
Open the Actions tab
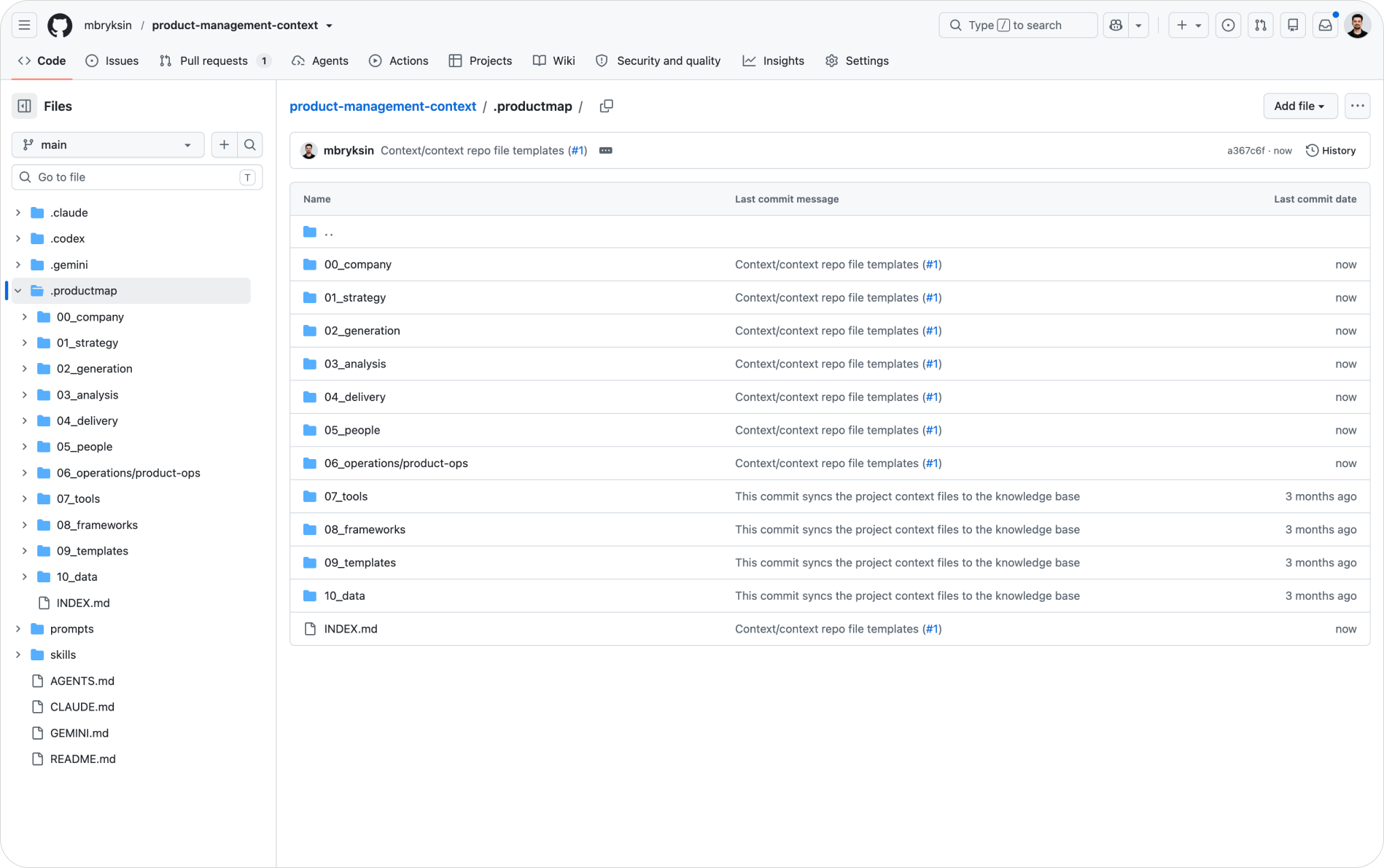coord(399,61)
